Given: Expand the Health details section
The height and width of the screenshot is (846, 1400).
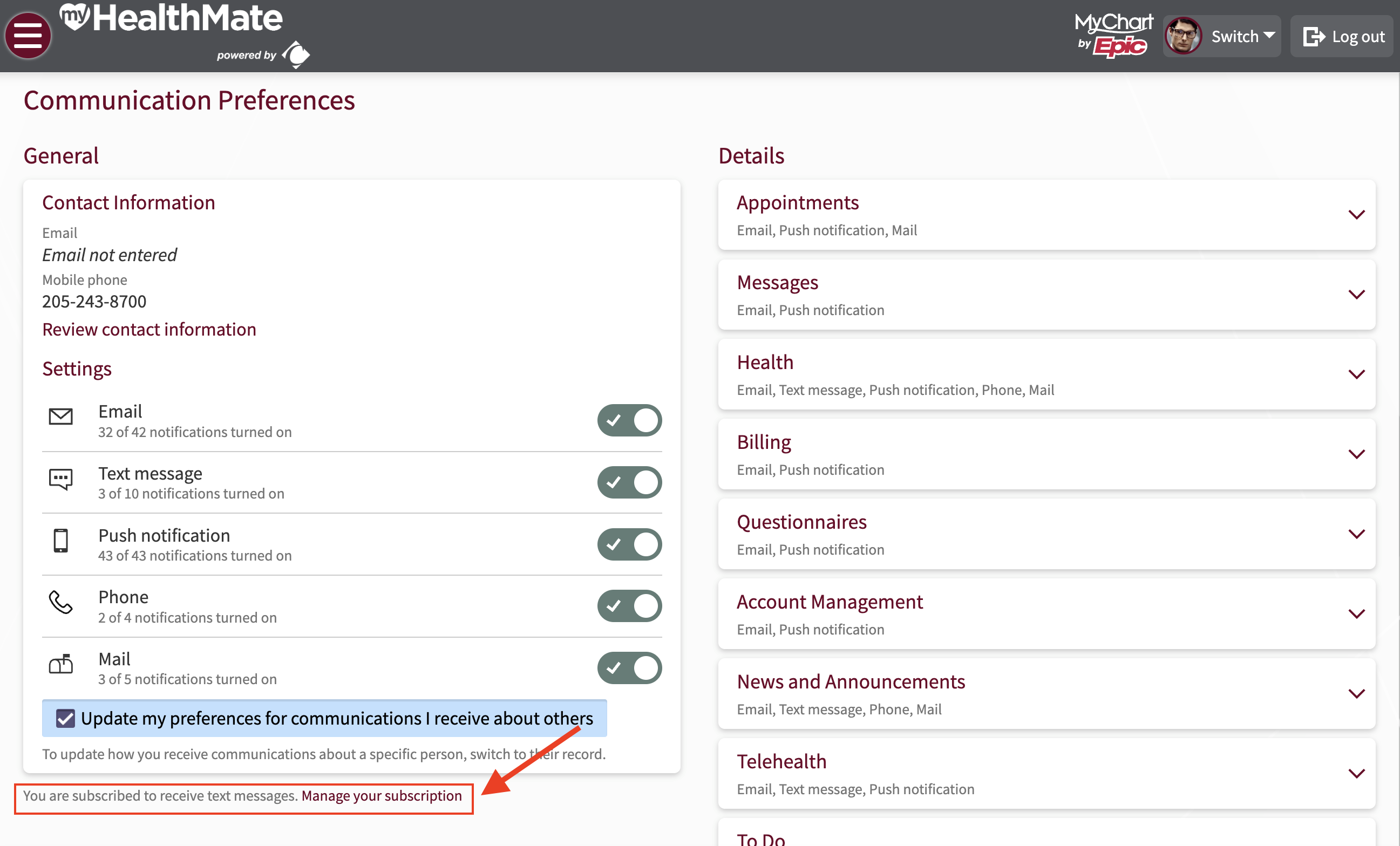Looking at the screenshot, I should click(x=1357, y=374).
